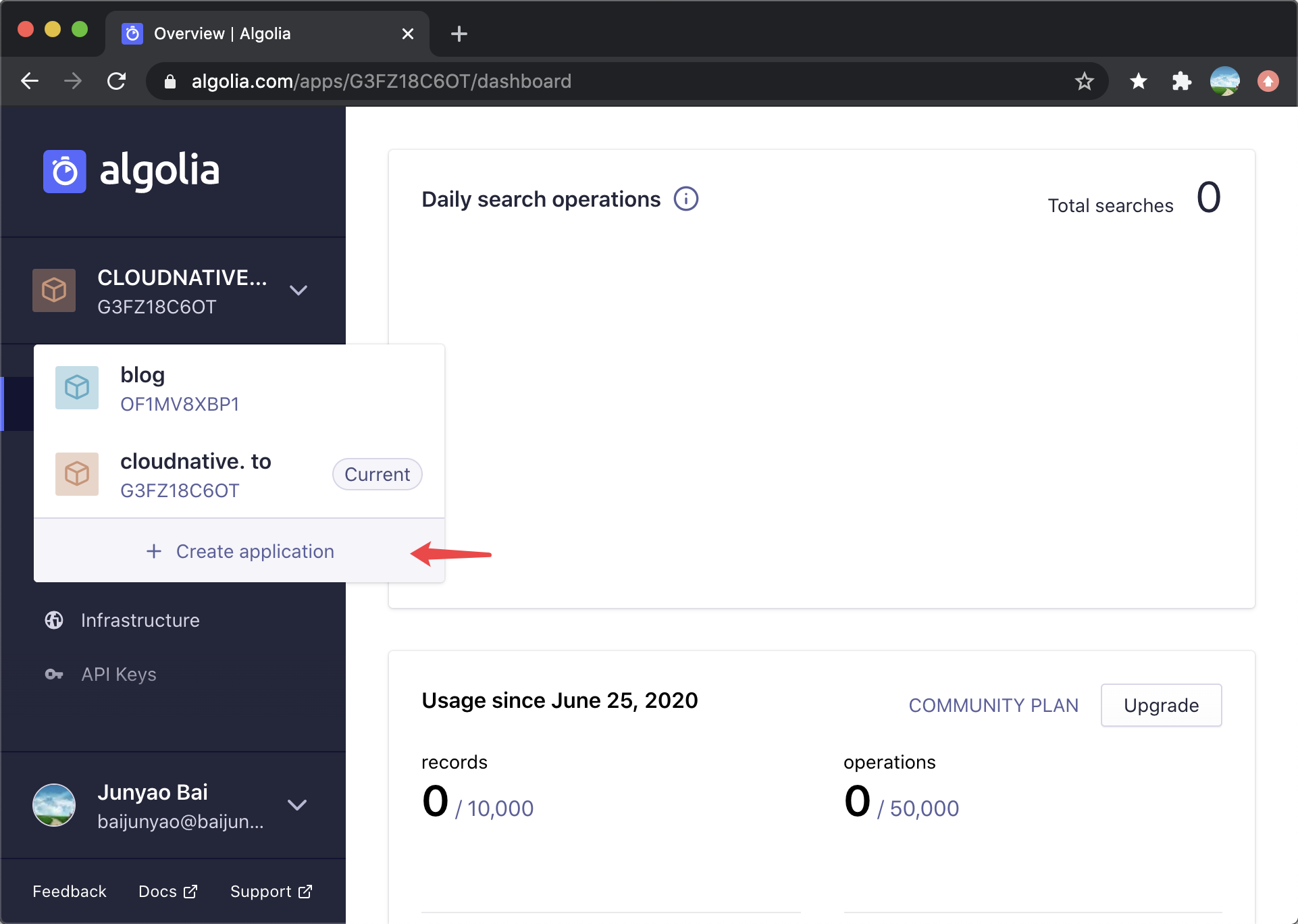Click the Upgrade button
The image size is (1298, 924).
coord(1161,705)
